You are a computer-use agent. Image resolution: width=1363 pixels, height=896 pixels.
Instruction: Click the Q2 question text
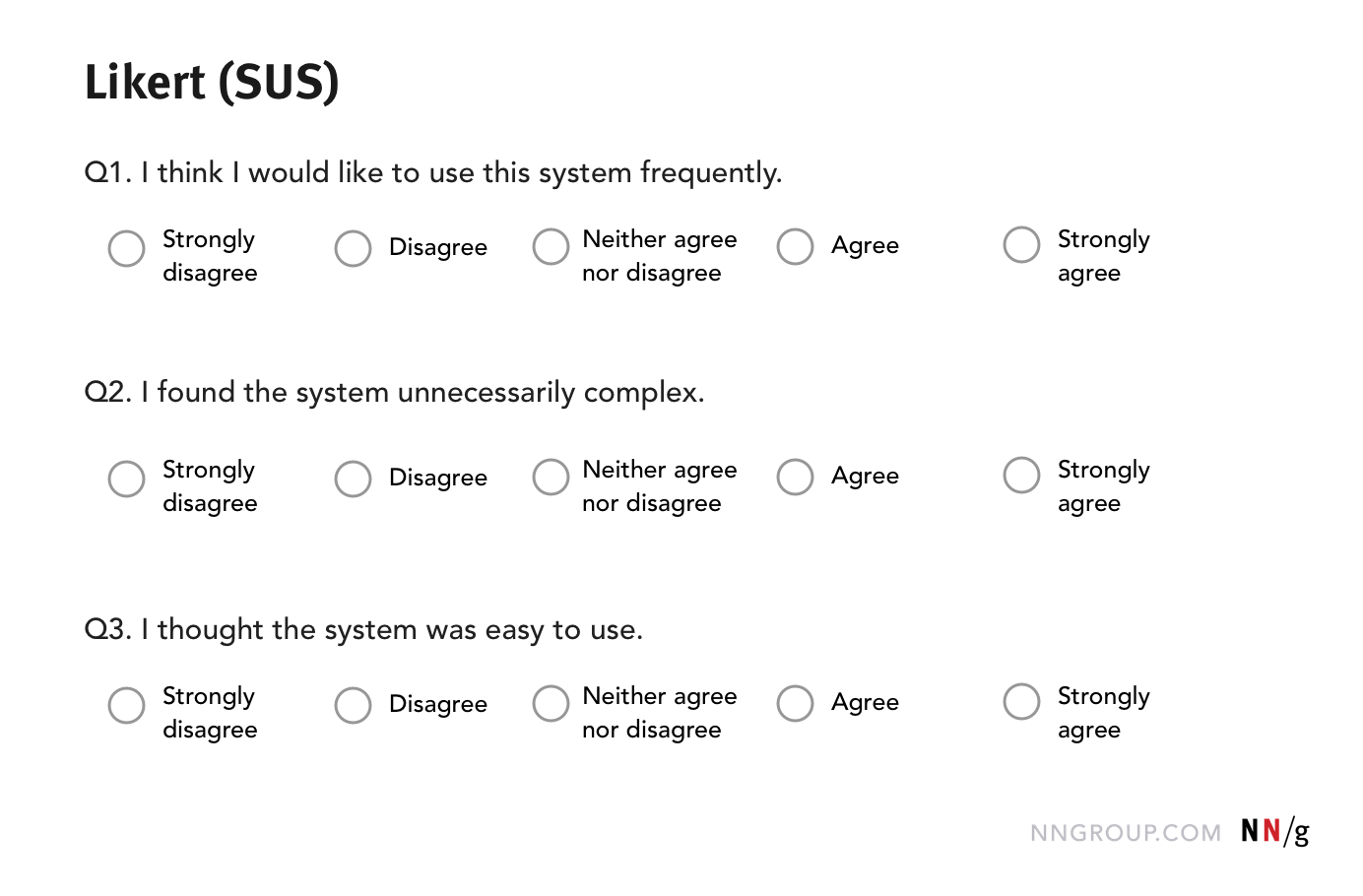coord(394,393)
